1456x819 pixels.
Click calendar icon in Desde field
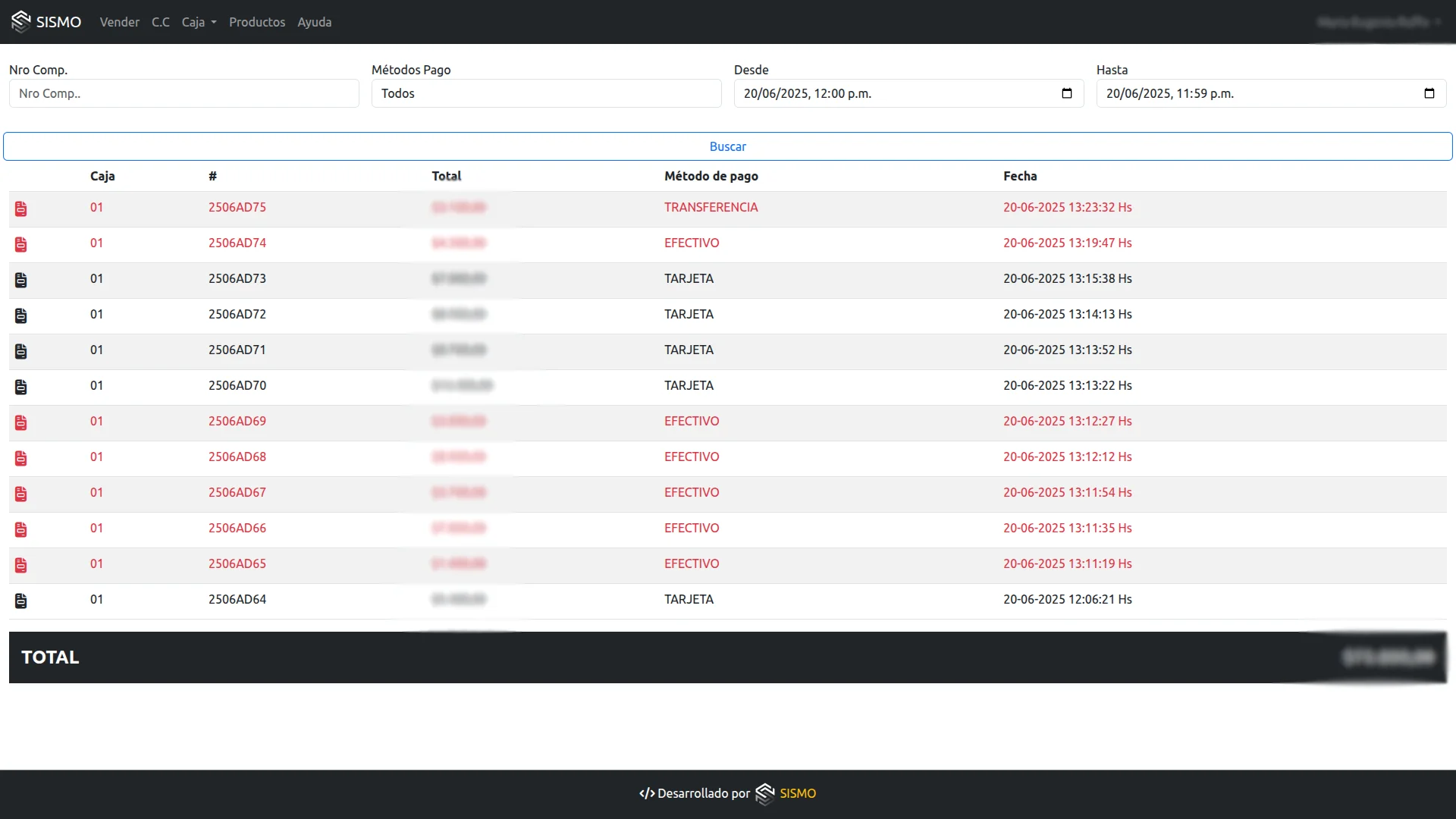(1066, 93)
